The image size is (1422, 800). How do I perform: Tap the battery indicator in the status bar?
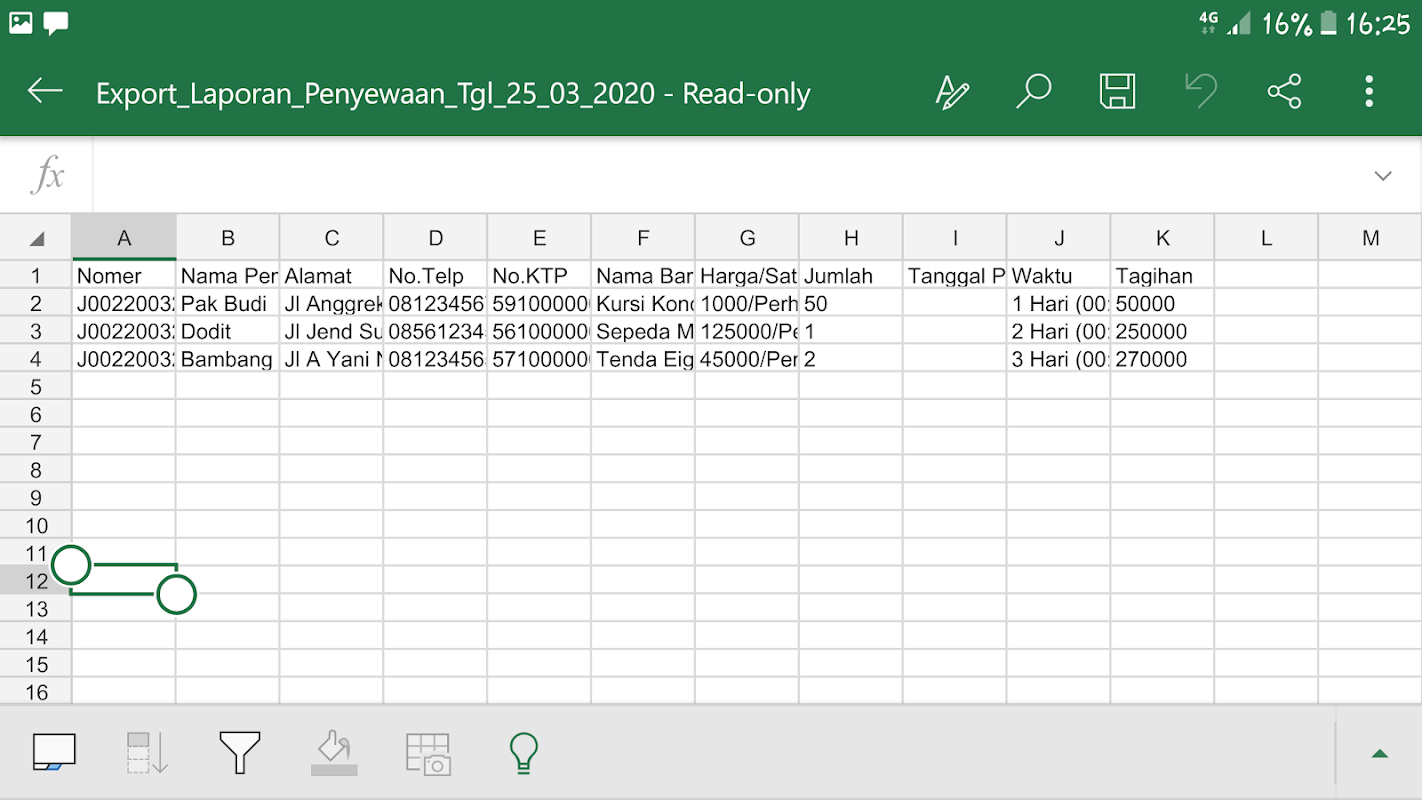[1327, 23]
